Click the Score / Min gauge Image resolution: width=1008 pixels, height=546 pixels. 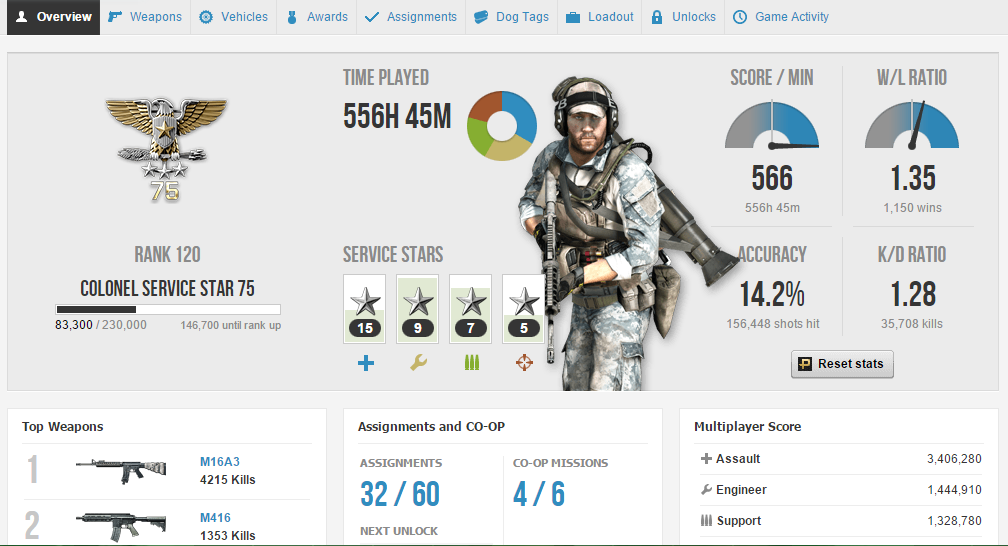coord(772,125)
